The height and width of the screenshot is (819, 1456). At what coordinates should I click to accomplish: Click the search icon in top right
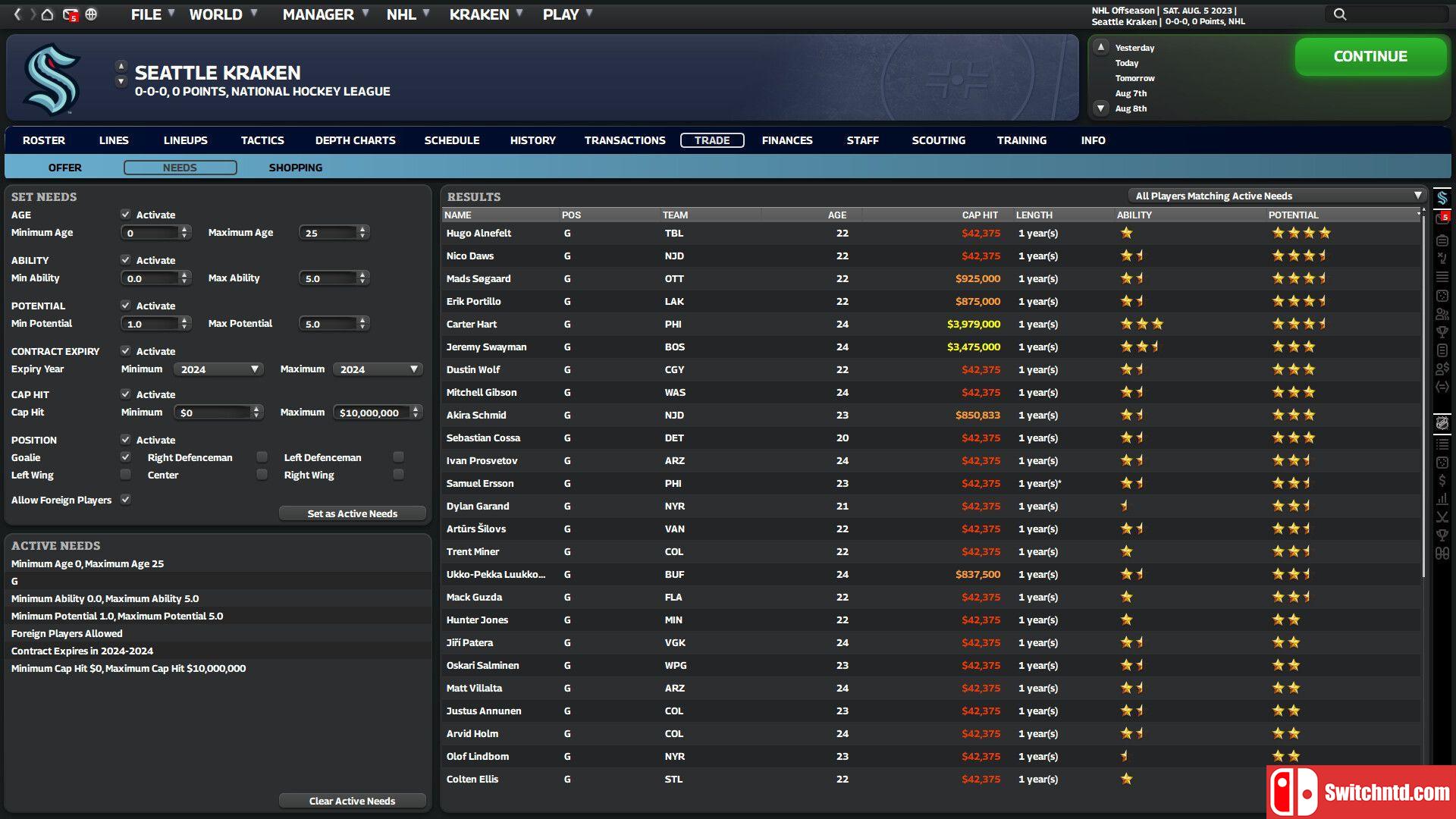click(x=1340, y=12)
